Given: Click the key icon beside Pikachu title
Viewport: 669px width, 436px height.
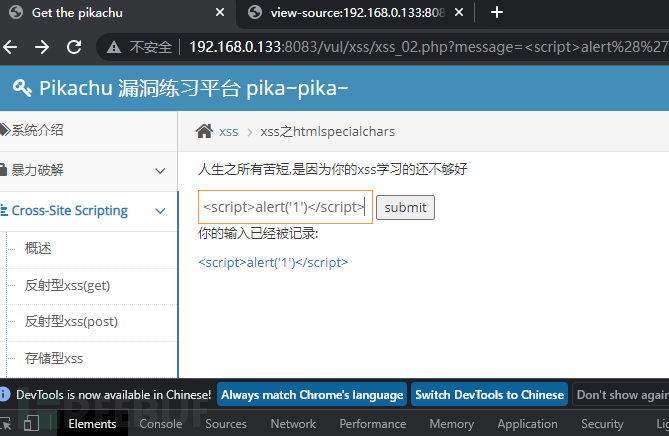Looking at the screenshot, I should [x=22, y=88].
